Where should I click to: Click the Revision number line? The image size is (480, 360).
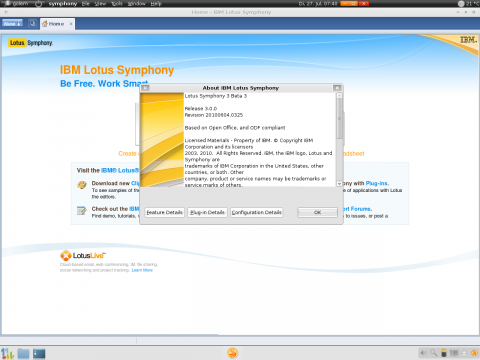214,115
